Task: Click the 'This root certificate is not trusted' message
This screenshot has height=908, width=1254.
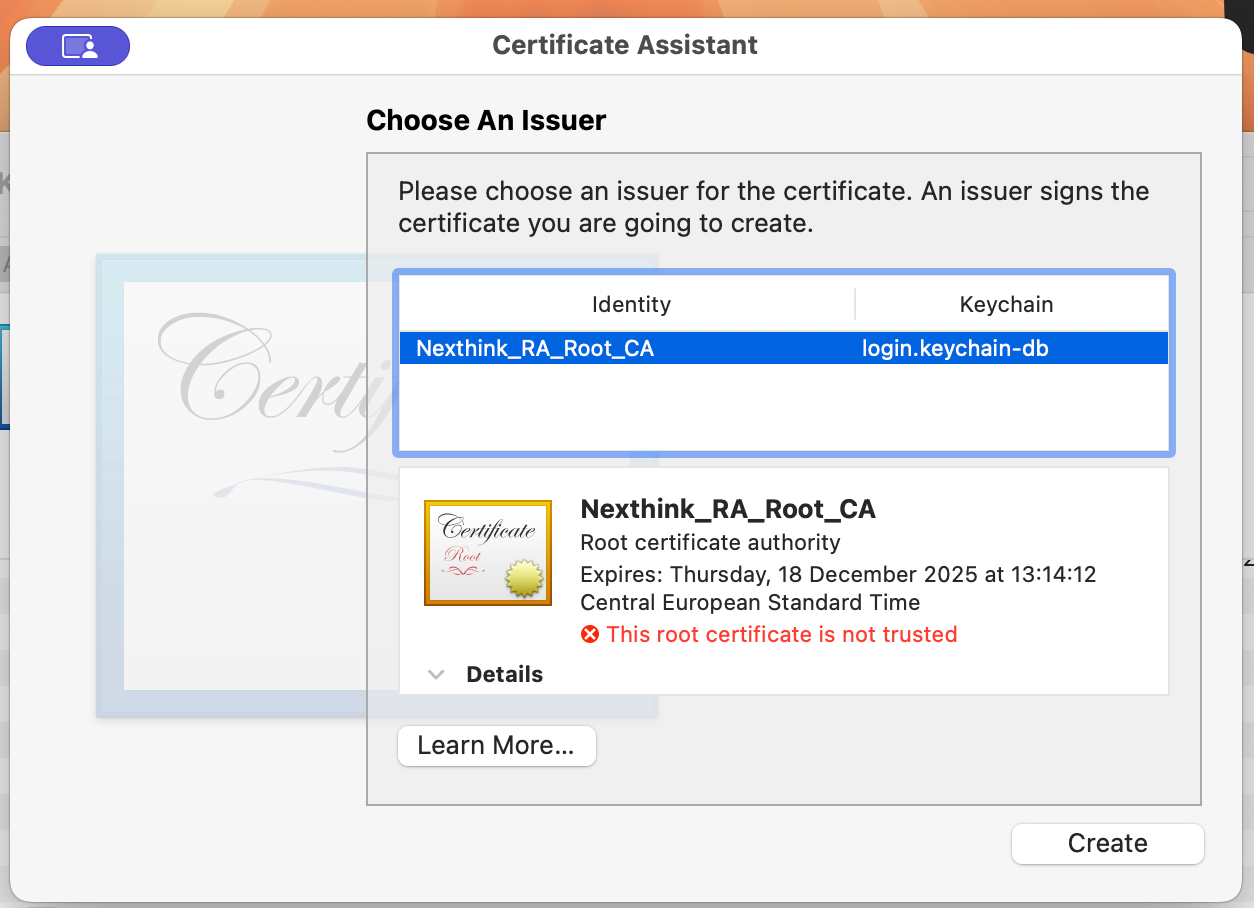Action: tap(781, 634)
